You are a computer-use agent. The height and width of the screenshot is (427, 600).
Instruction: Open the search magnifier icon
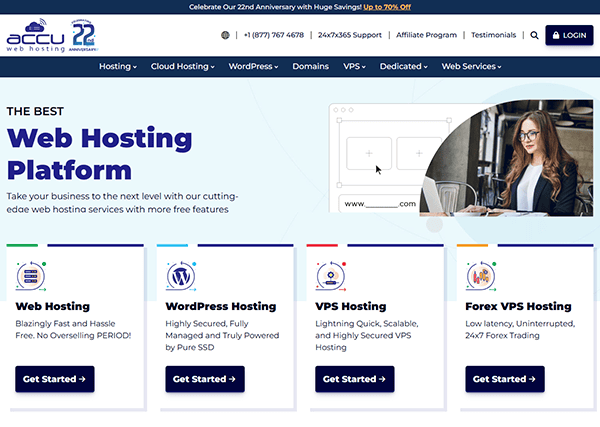tap(535, 35)
